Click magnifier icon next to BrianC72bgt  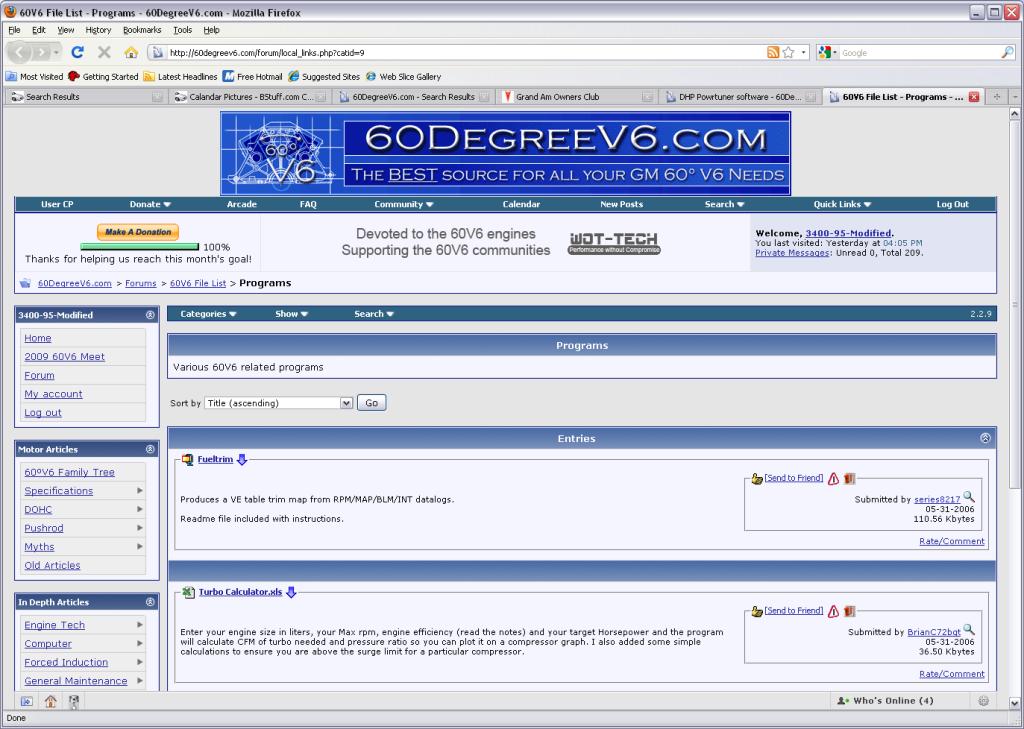968,630
